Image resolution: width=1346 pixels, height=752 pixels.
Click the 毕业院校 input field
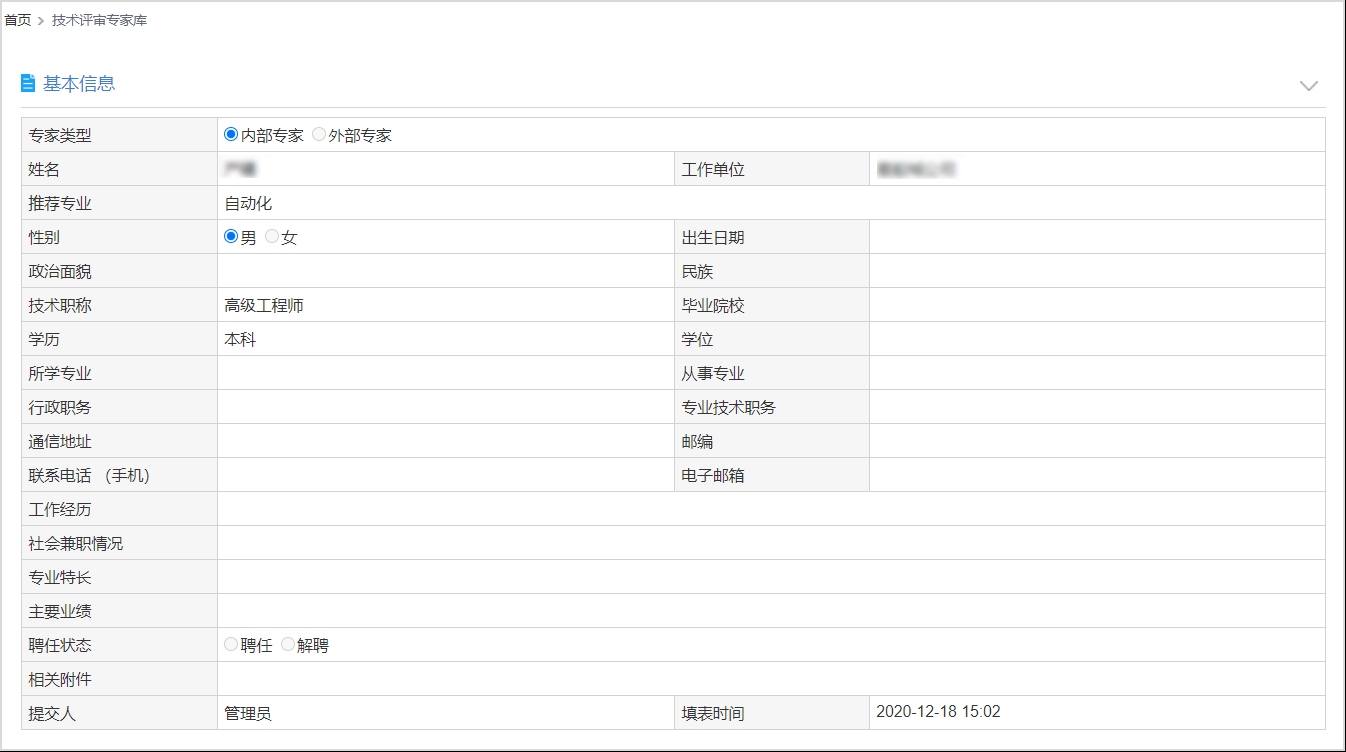click(x=1096, y=305)
